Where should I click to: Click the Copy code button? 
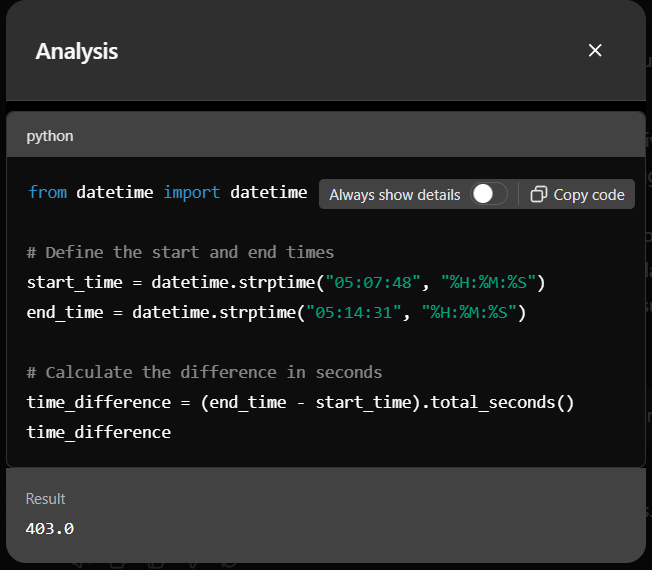tap(578, 194)
